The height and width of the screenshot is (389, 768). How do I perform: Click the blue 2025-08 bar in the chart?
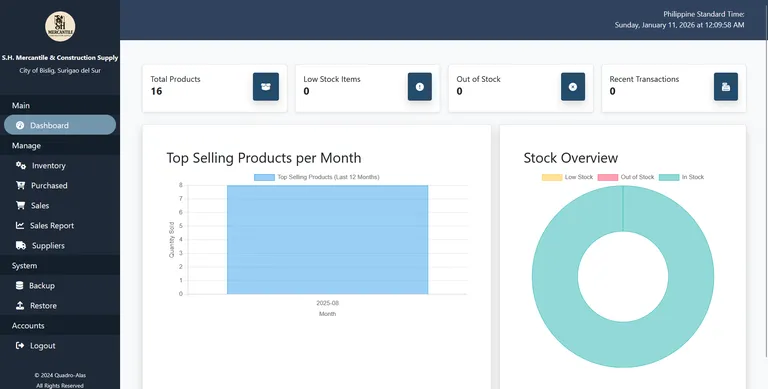[327, 240]
